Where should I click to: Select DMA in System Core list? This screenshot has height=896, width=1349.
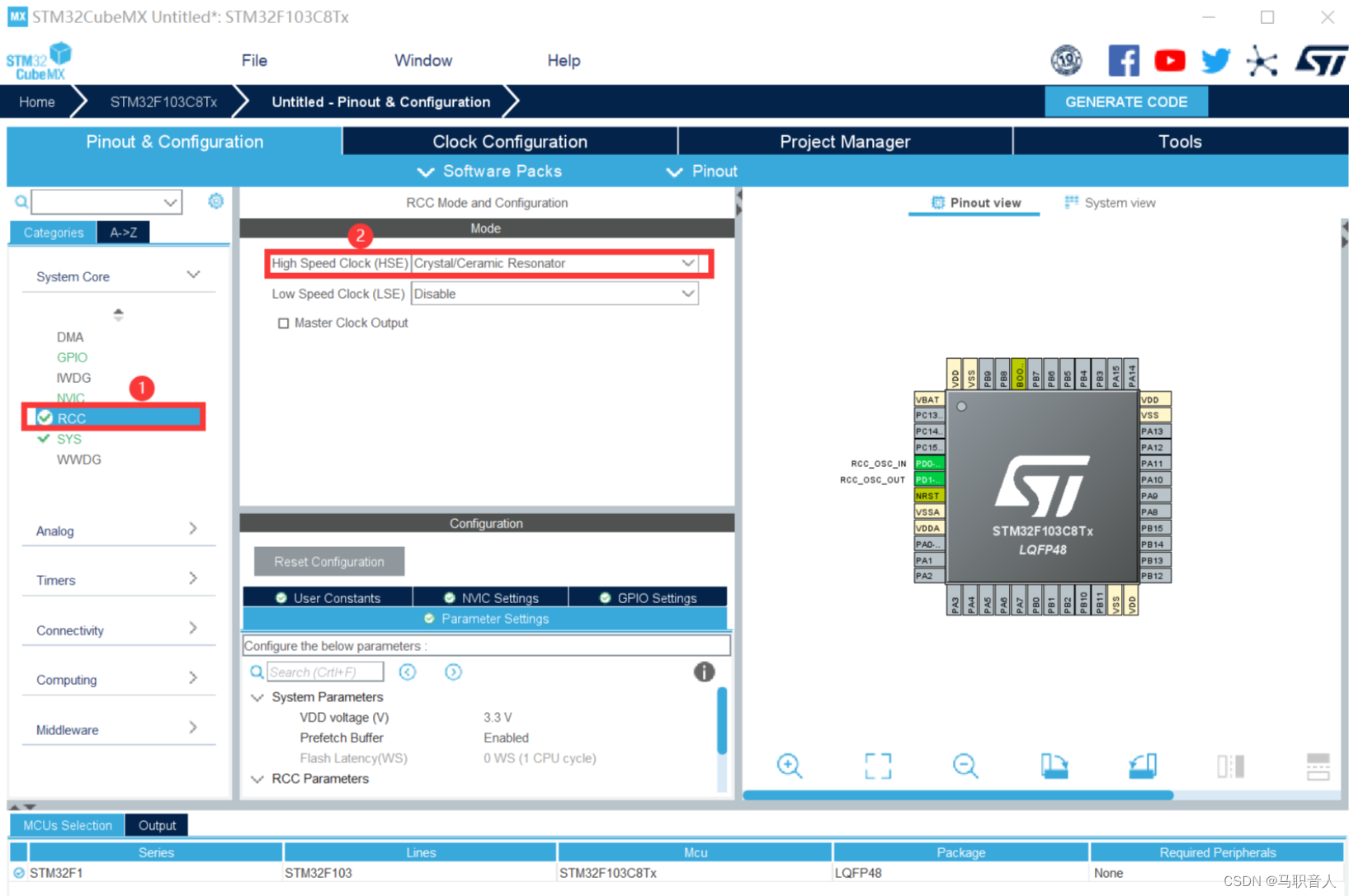point(70,337)
